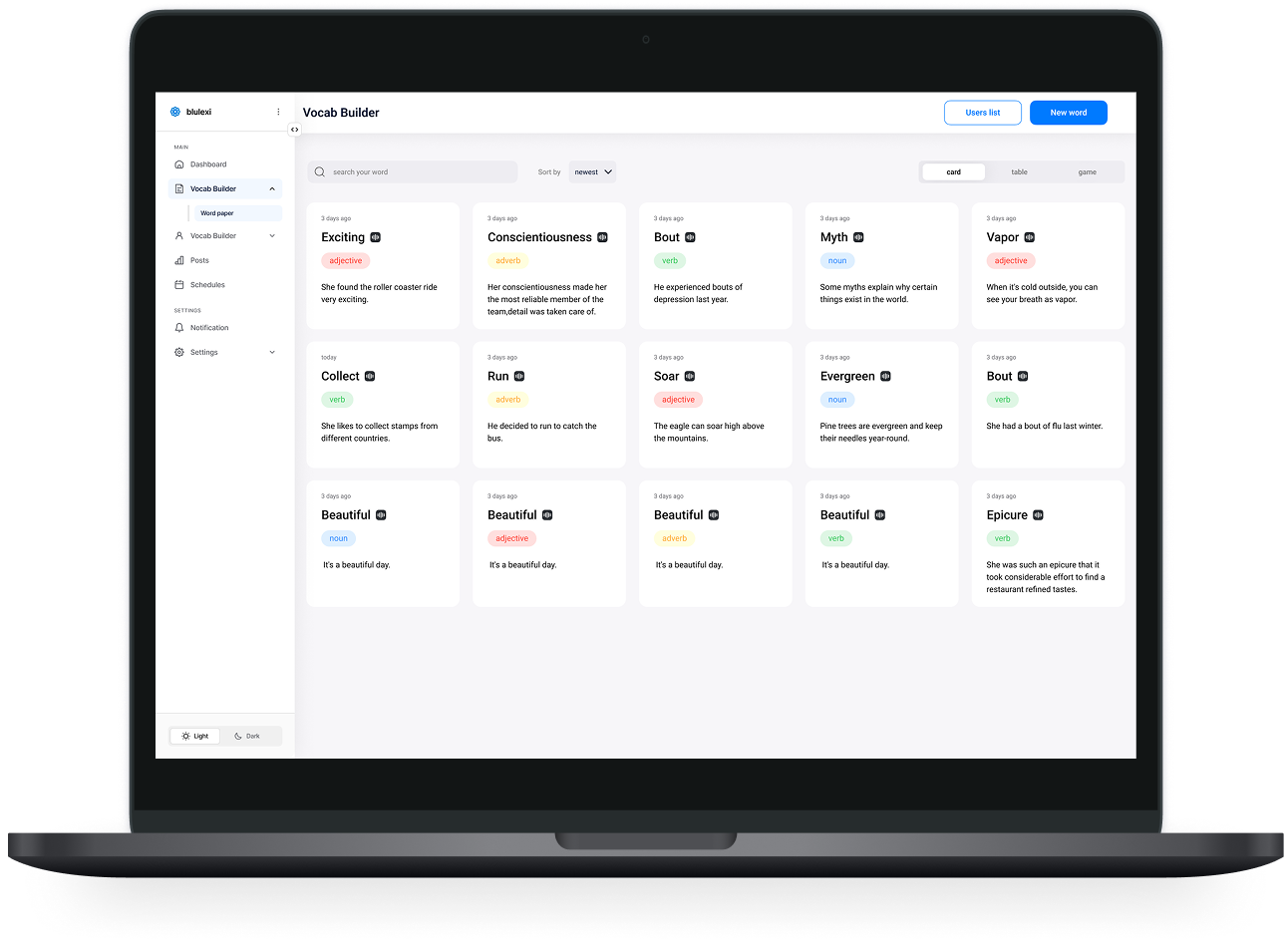Click the speaker icon next to Epicure

coord(1038,515)
